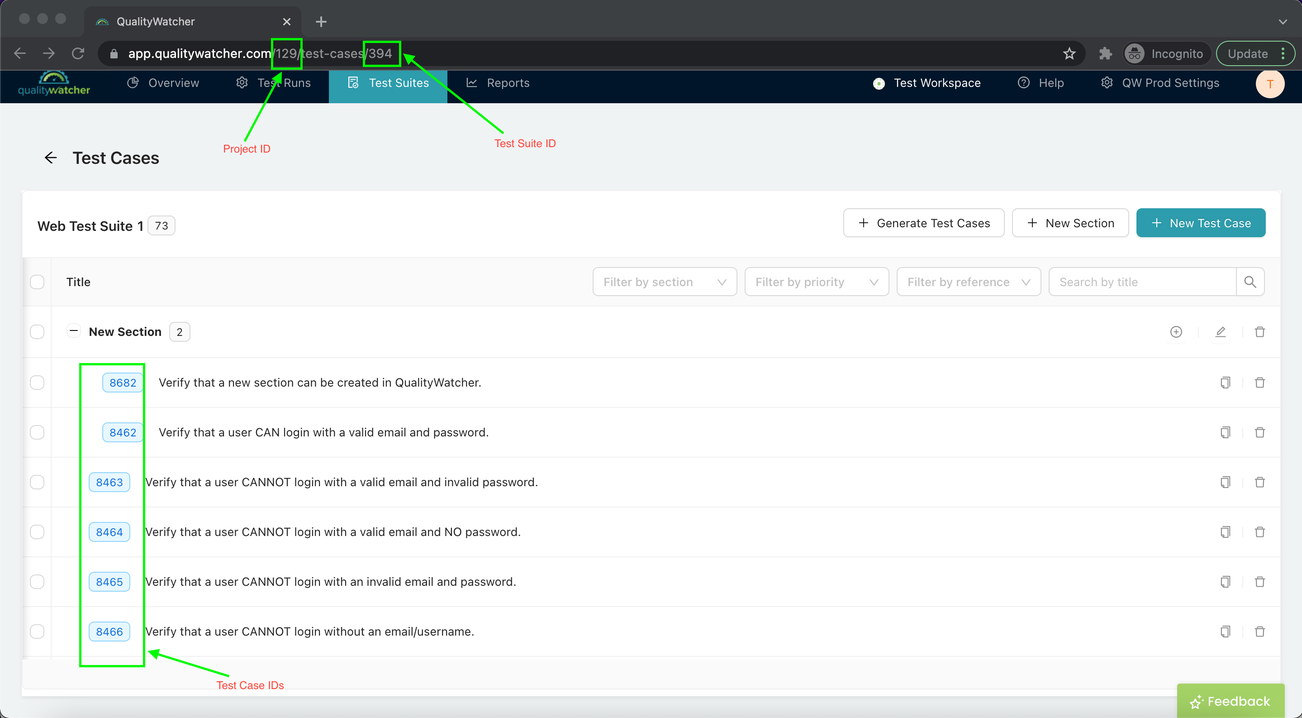Open test case ID 8462 badge

point(123,433)
